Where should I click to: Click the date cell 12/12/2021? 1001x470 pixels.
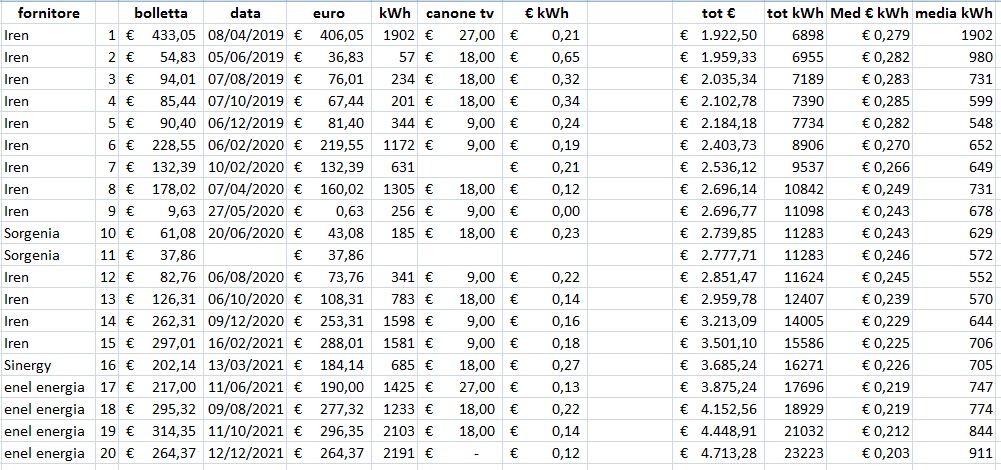246,453
